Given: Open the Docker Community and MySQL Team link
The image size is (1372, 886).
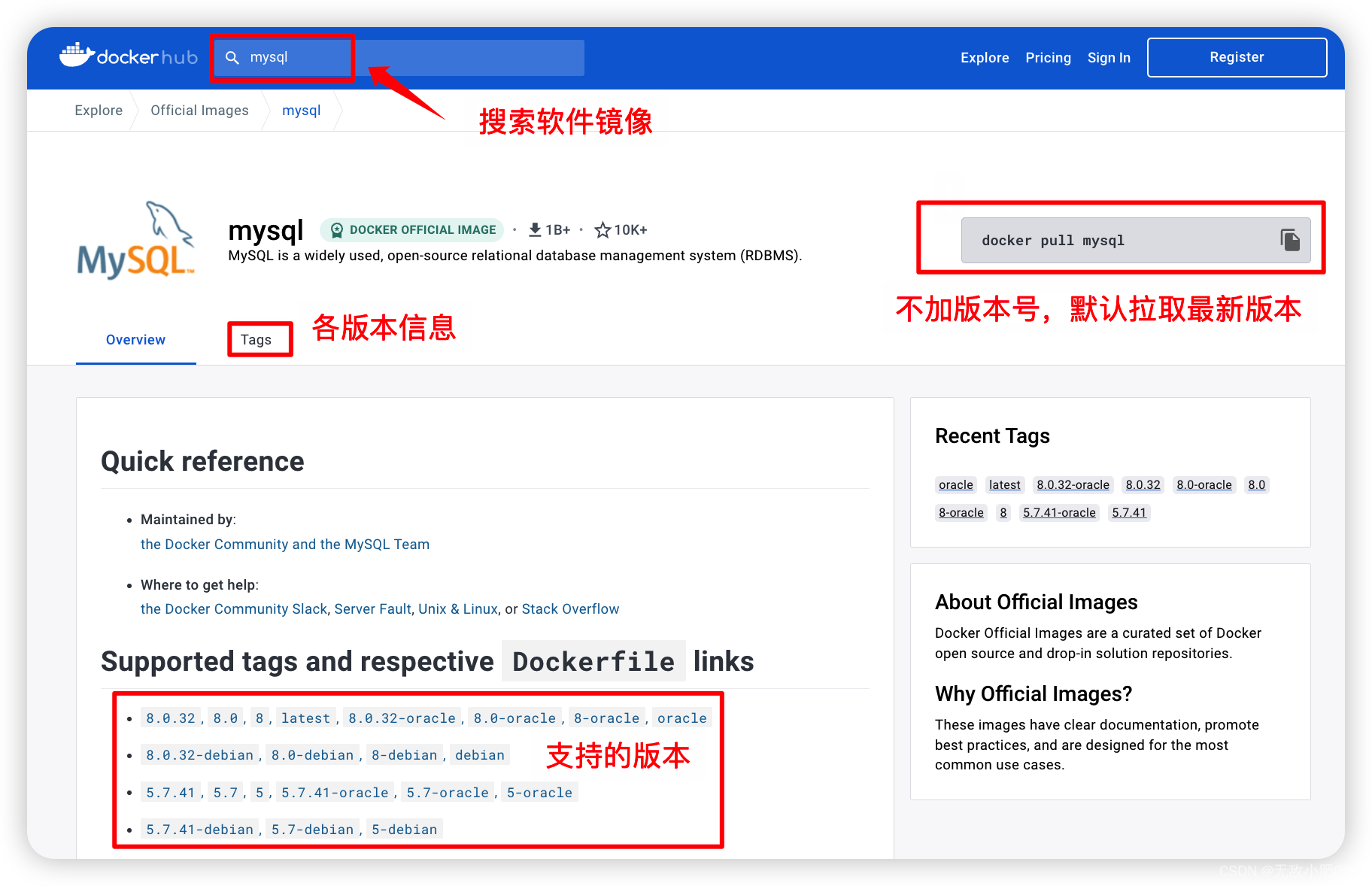Looking at the screenshot, I should tap(285, 545).
